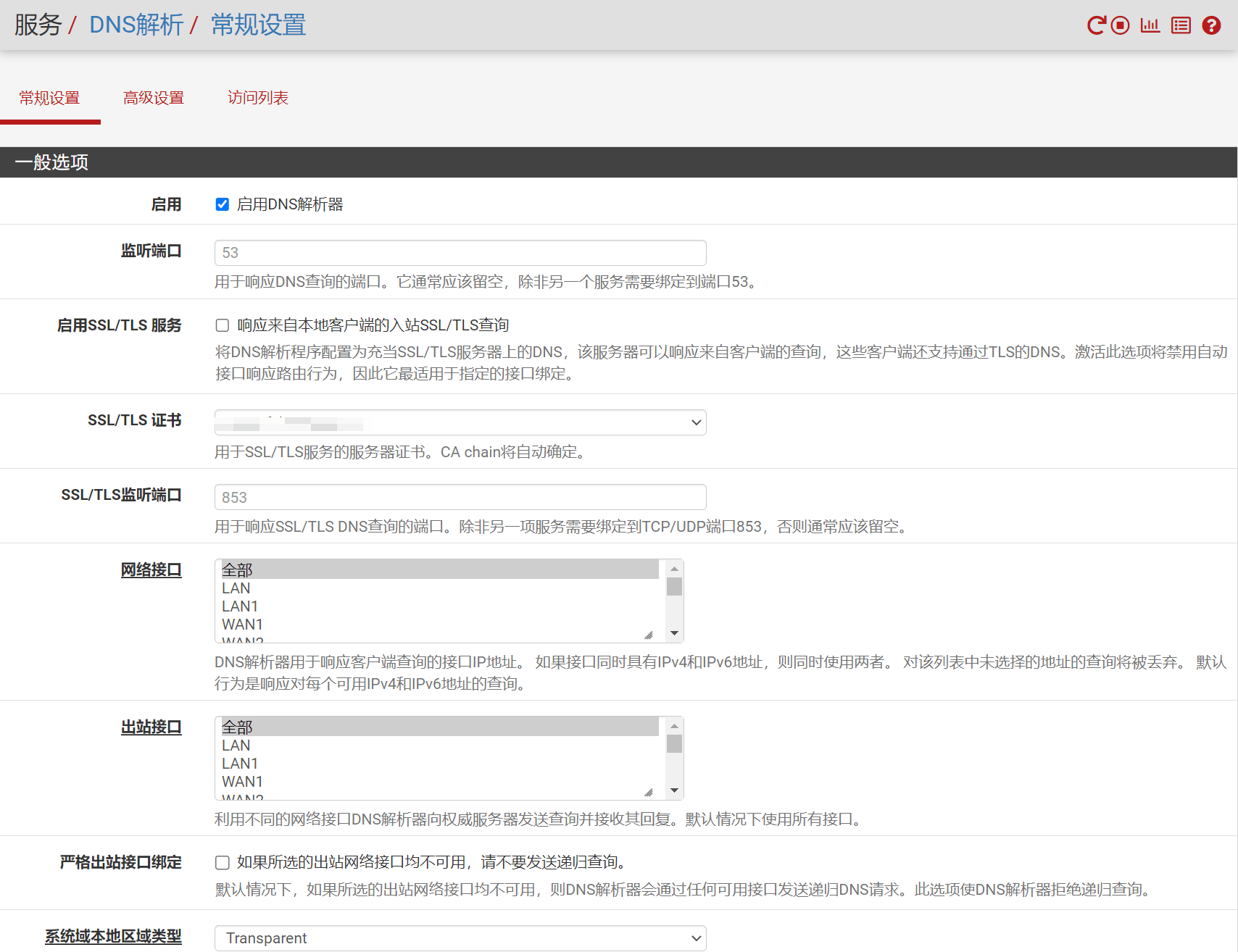Switch to the 高级设置 tab
The width and height of the screenshot is (1238, 952).
[x=154, y=98]
